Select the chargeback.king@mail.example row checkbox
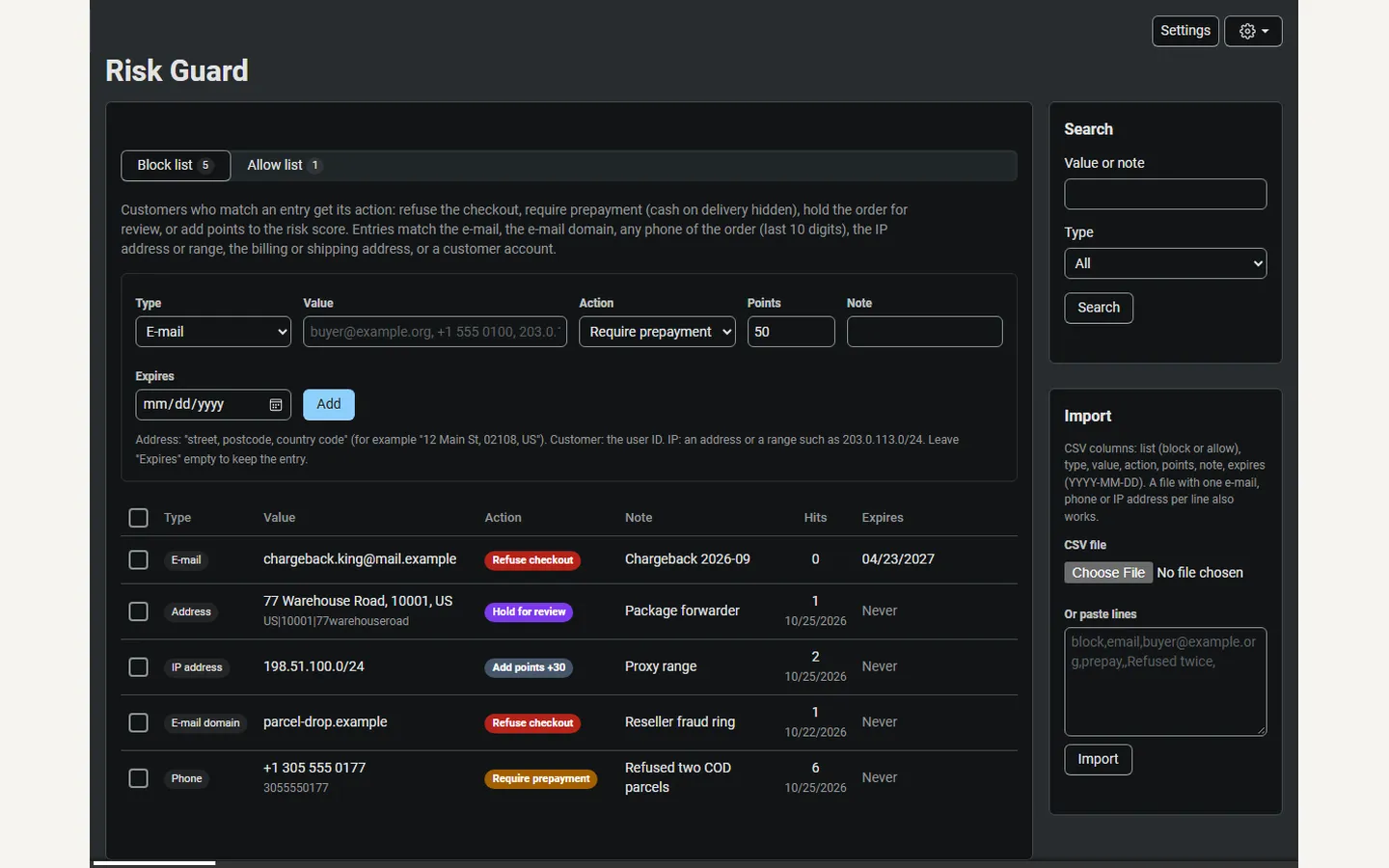This screenshot has width=1389, height=868. [139, 559]
